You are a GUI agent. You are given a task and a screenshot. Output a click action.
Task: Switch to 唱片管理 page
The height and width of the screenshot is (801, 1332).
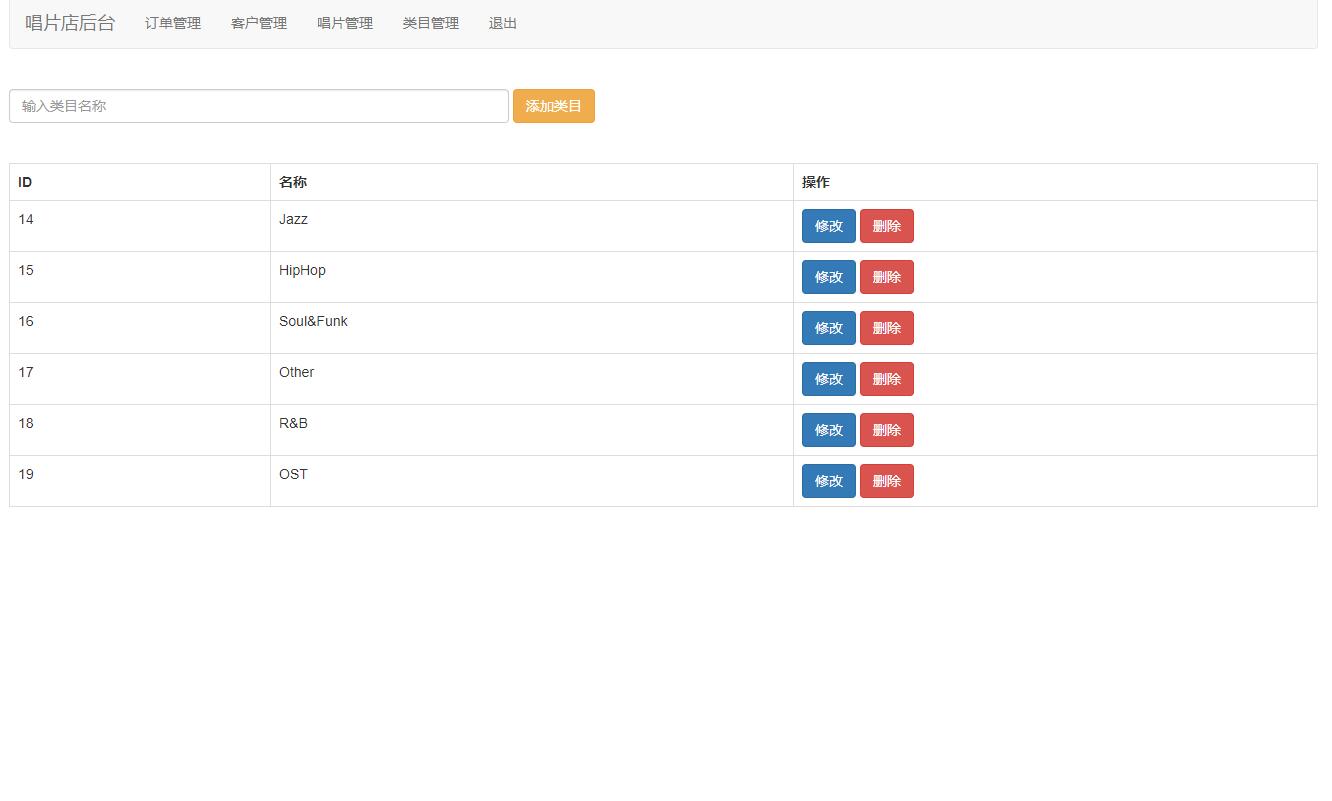pyautogui.click(x=344, y=23)
